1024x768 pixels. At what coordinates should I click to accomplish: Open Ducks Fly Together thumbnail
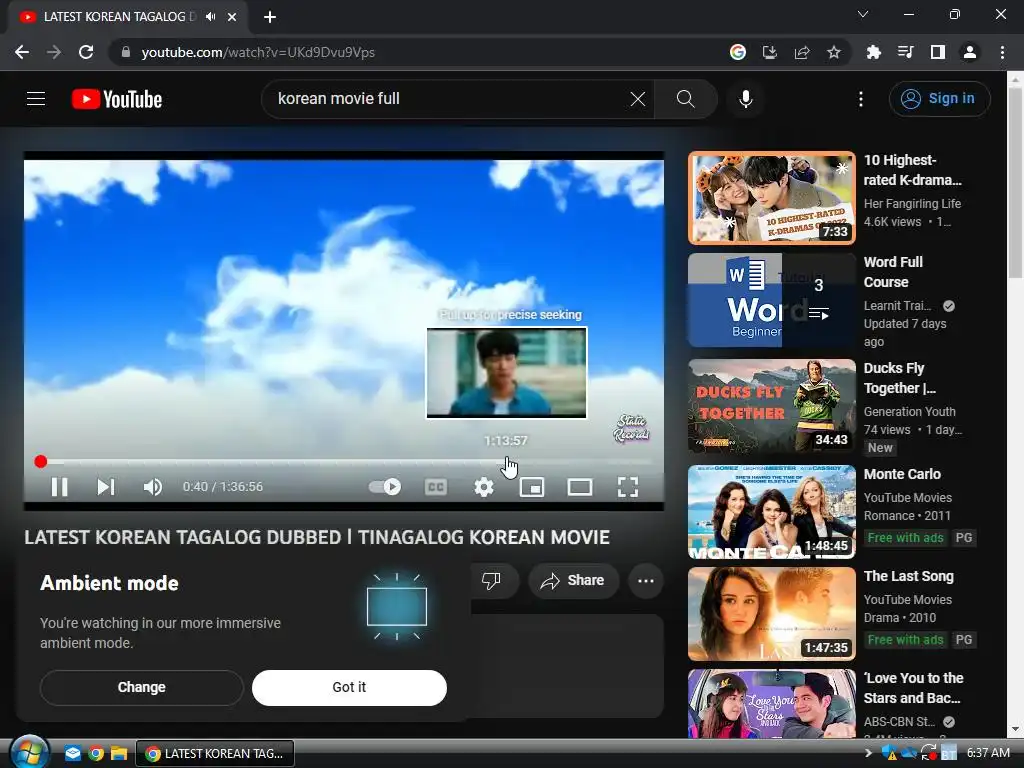771,406
